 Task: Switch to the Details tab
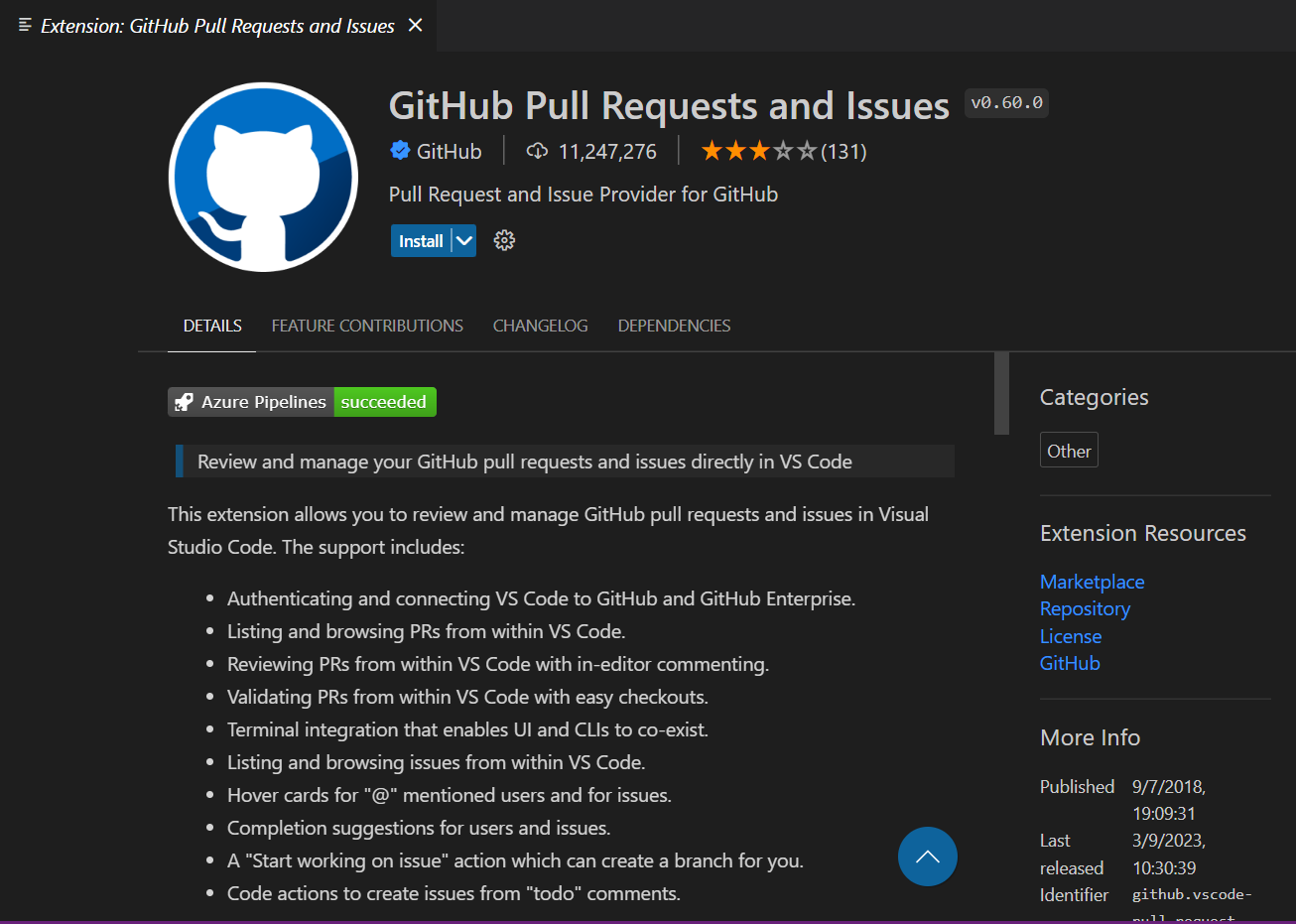coord(212,326)
